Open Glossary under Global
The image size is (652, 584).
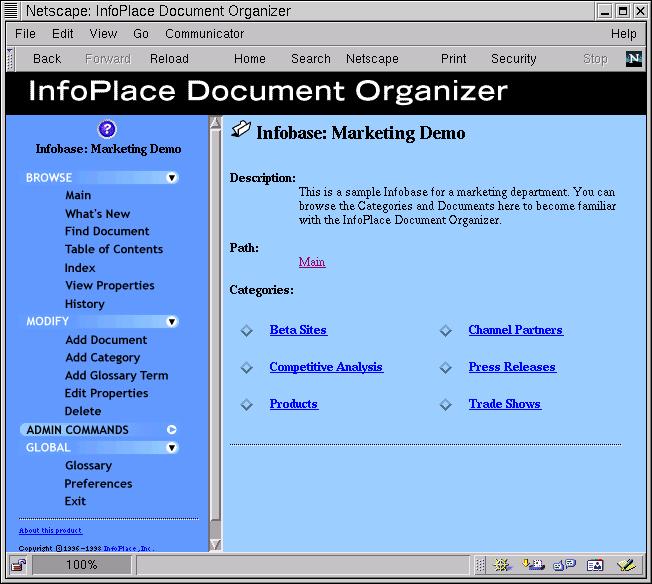coord(88,465)
